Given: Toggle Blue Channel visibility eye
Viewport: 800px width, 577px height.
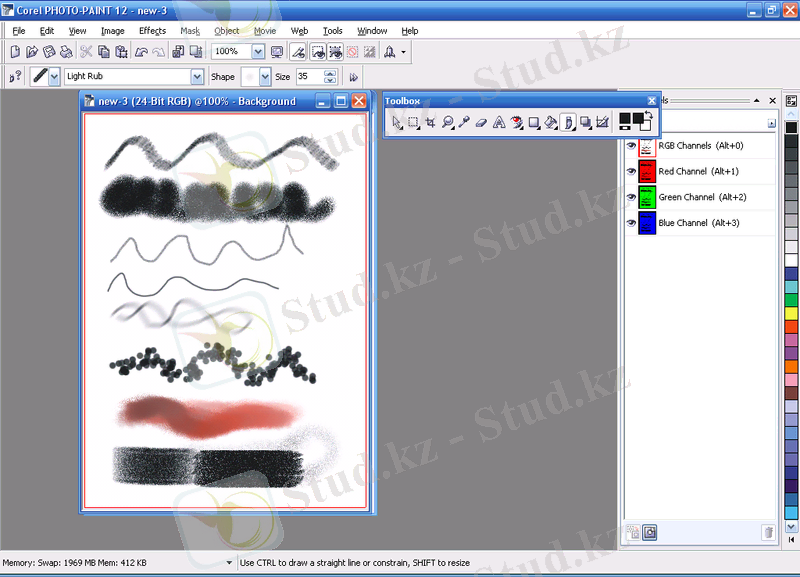Looking at the screenshot, I should click(x=631, y=223).
